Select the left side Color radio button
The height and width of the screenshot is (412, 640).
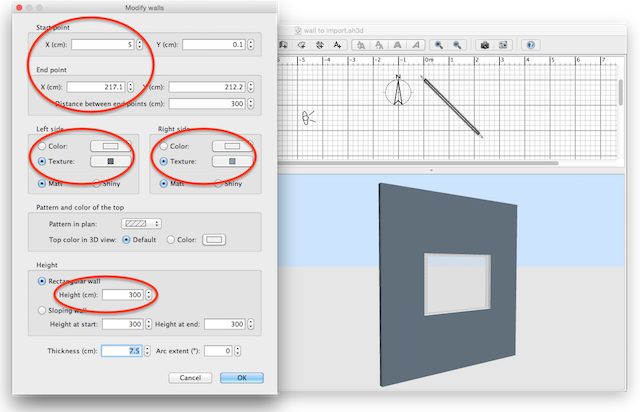[41, 146]
